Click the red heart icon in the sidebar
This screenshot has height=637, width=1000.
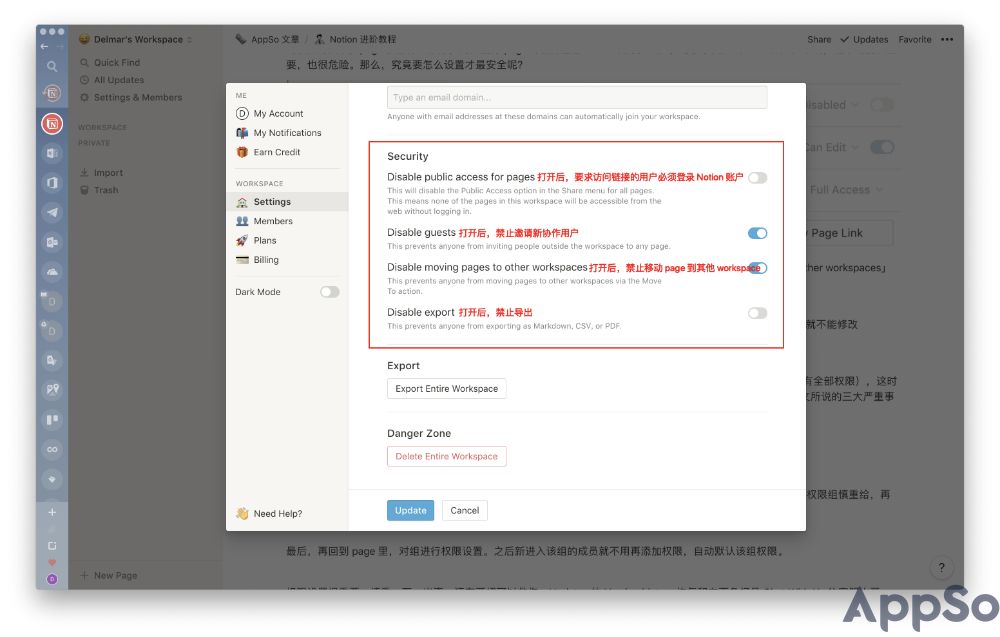pos(52,562)
